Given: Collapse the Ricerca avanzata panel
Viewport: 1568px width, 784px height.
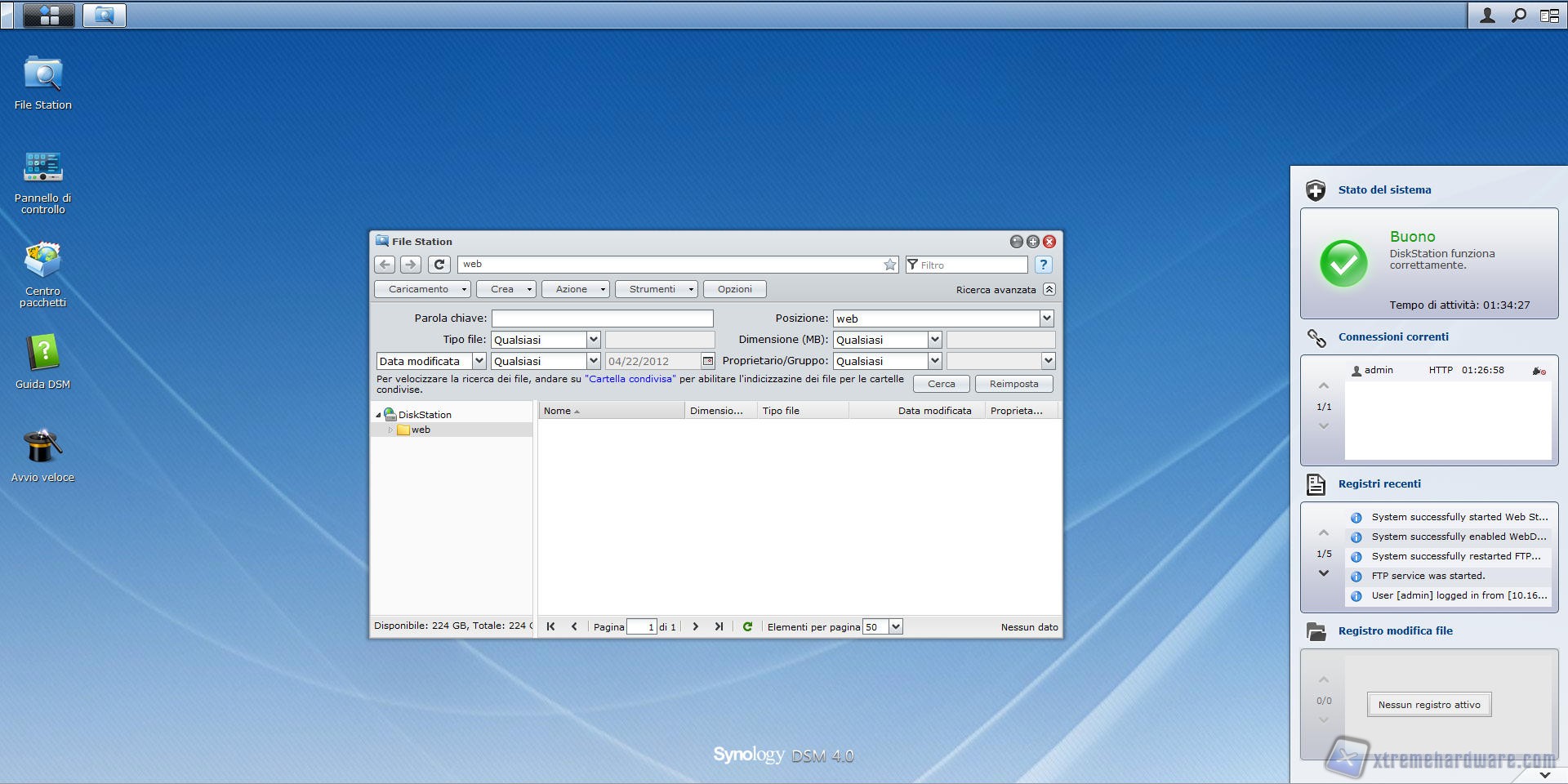Looking at the screenshot, I should [1049, 289].
